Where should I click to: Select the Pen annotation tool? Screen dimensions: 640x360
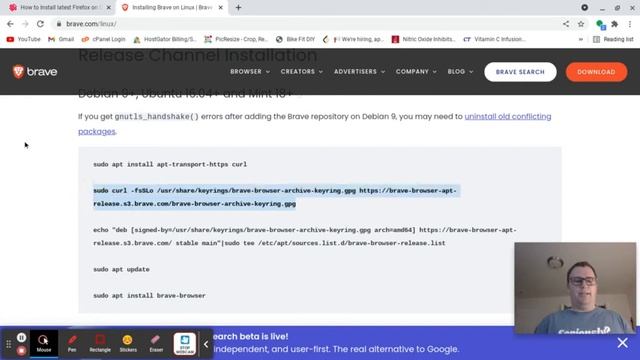coord(72,344)
